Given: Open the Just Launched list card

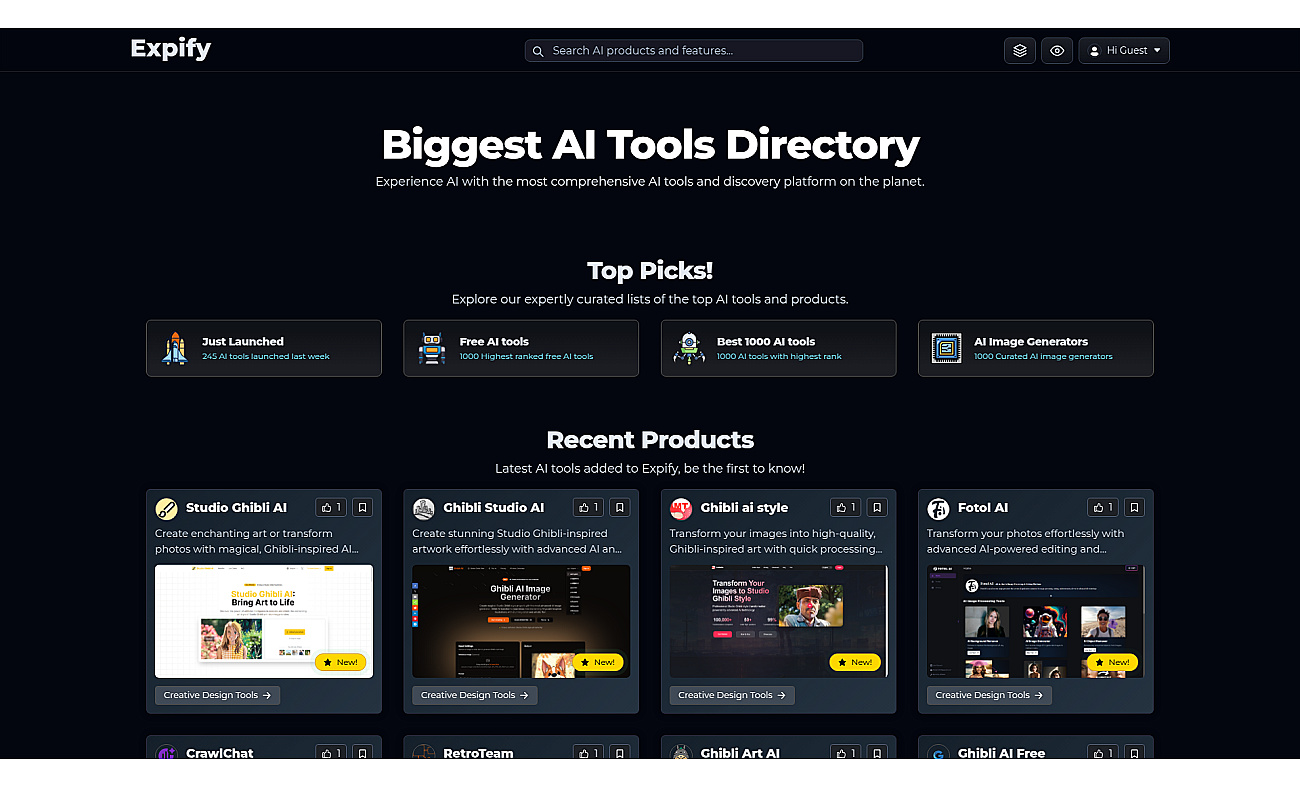Looking at the screenshot, I should [x=264, y=348].
